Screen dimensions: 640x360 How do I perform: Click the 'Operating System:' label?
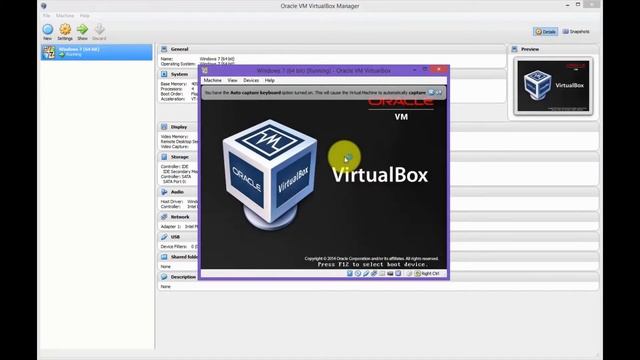[x=178, y=64]
